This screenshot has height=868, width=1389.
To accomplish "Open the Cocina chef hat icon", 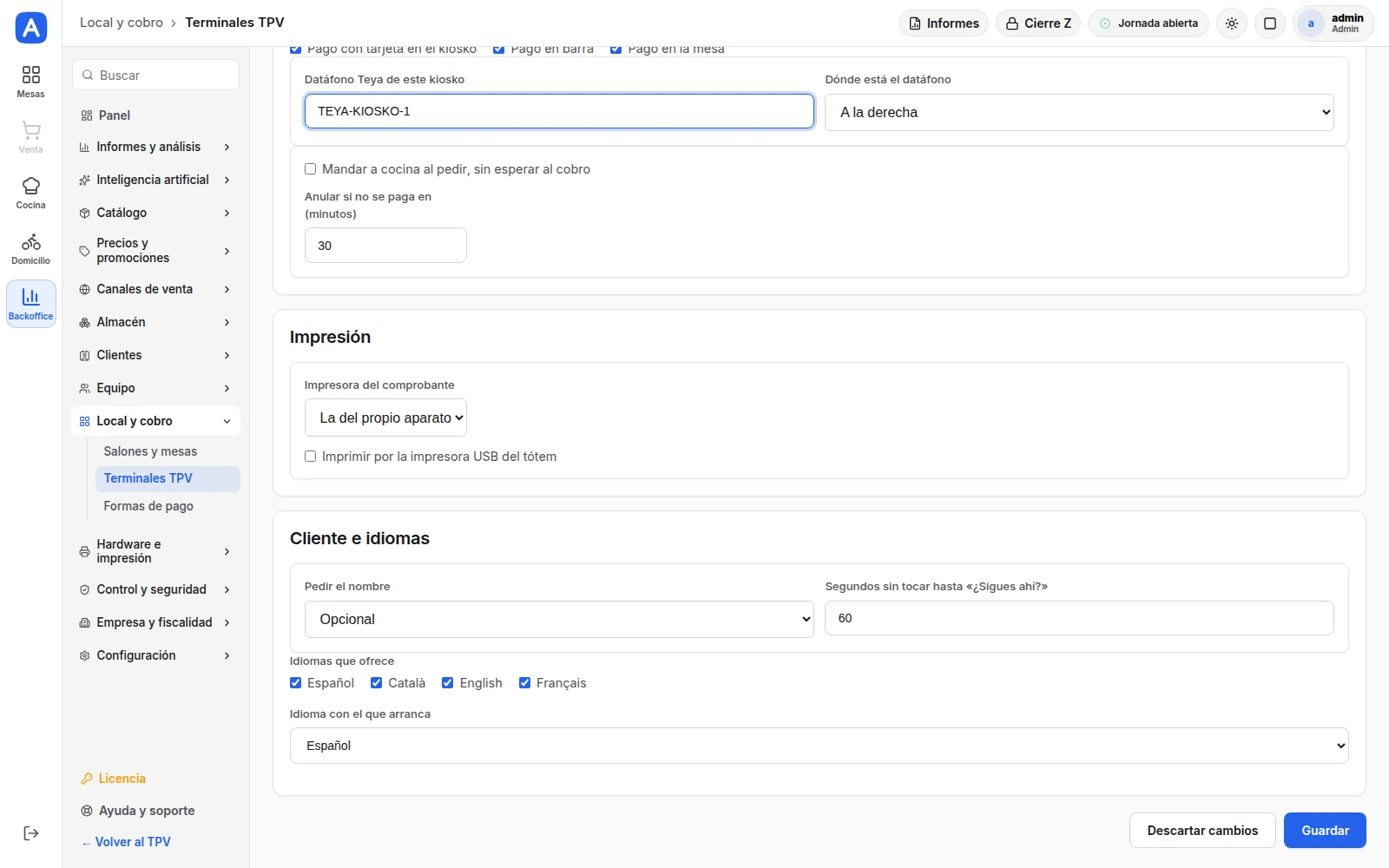I will click(x=31, y=193).
